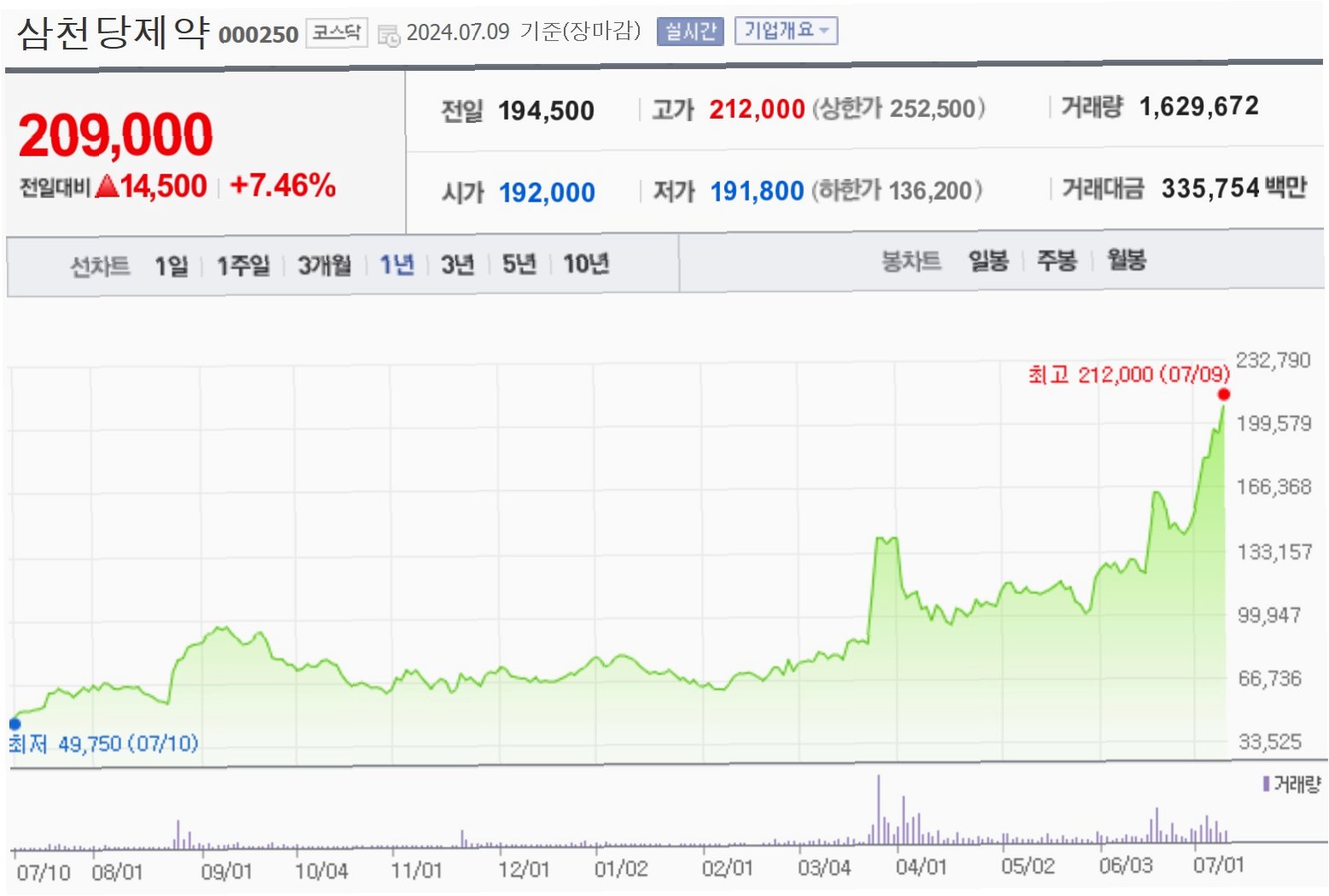Click the 하한가 136,200 lower limit text
This screenshot has height=896, width=1329.
(897, 190)
